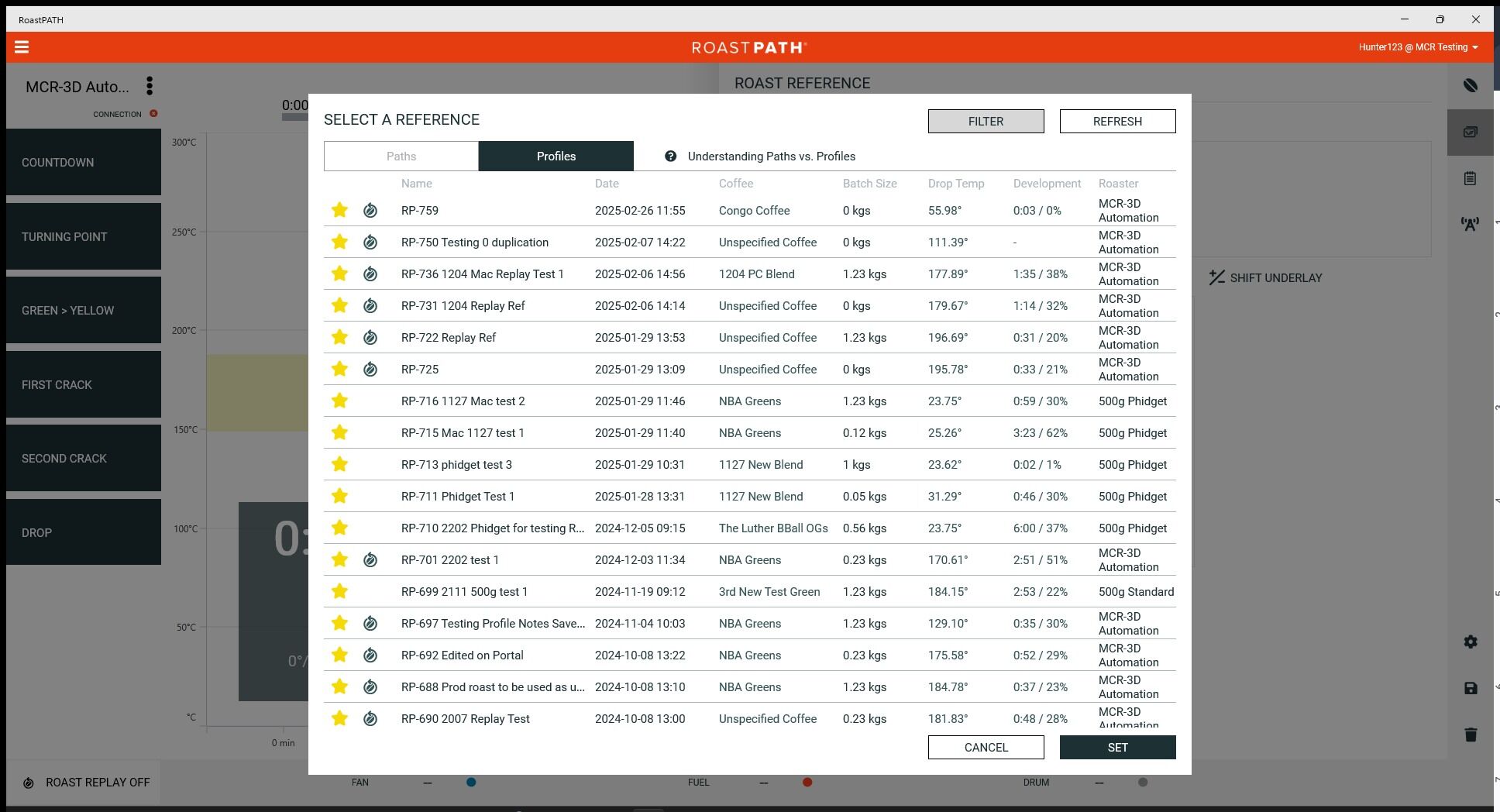
Task: Mark the TURNING POINT event
Action: (x=84, y=237)
